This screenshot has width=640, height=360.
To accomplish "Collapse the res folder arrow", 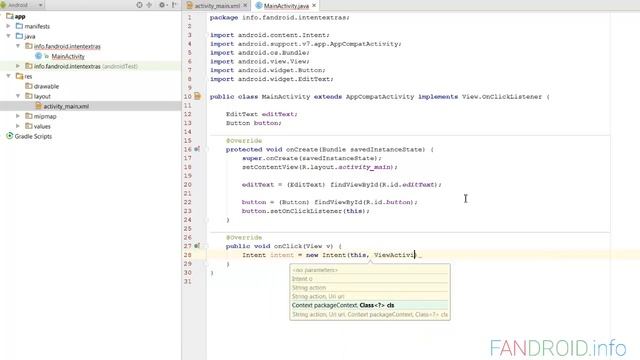I will pos(9,76).
